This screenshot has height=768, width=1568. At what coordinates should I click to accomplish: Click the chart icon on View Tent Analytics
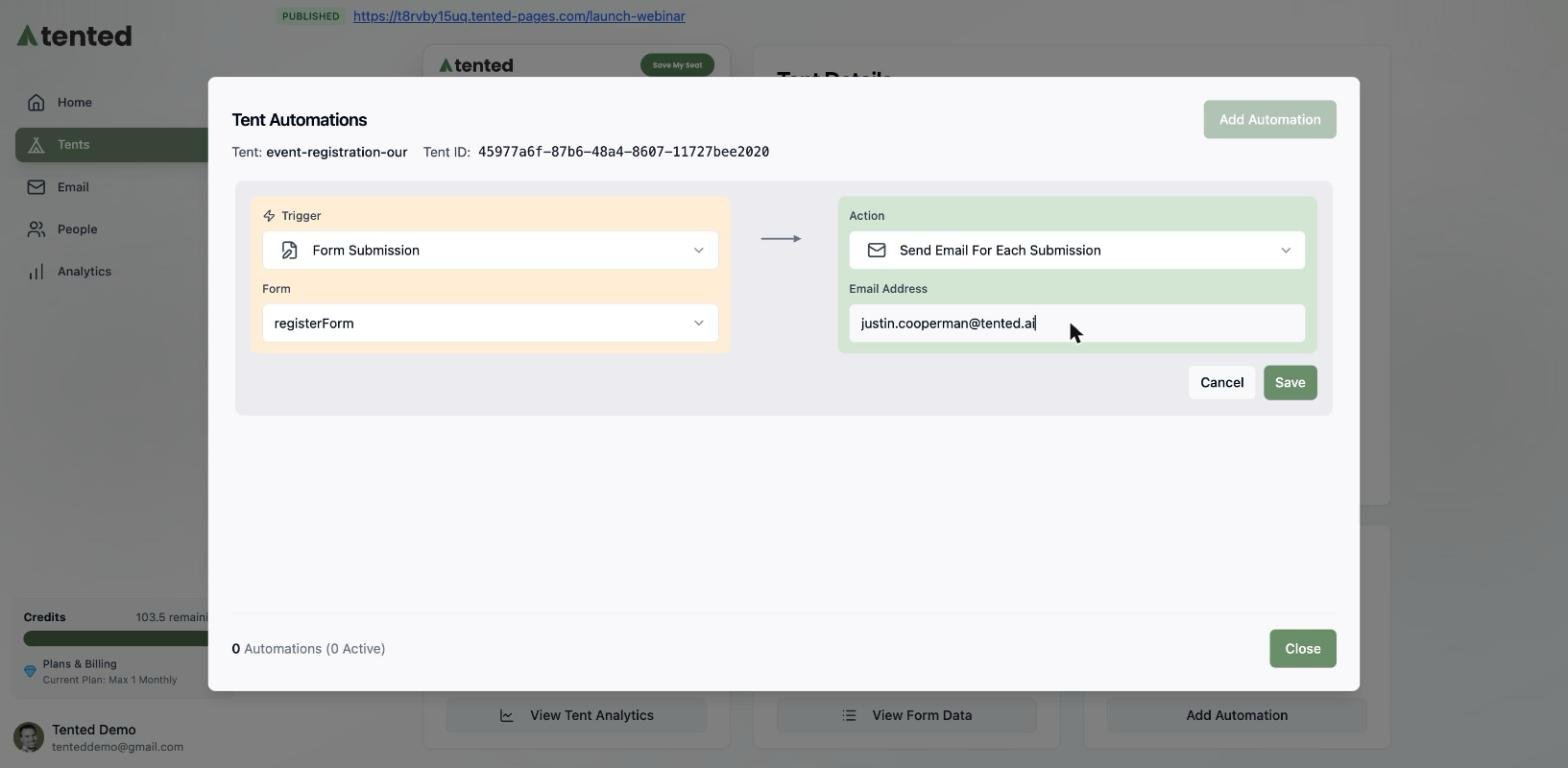[507, 715]
